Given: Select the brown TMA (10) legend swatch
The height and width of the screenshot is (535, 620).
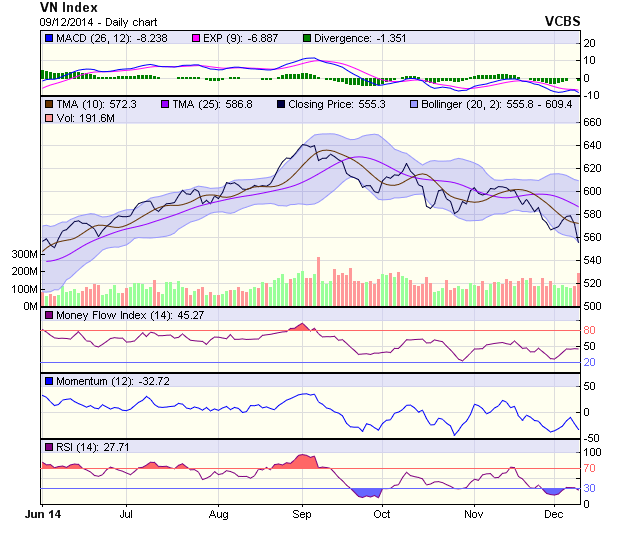Looking at the screenshot, I should click(x=49, y=104).
